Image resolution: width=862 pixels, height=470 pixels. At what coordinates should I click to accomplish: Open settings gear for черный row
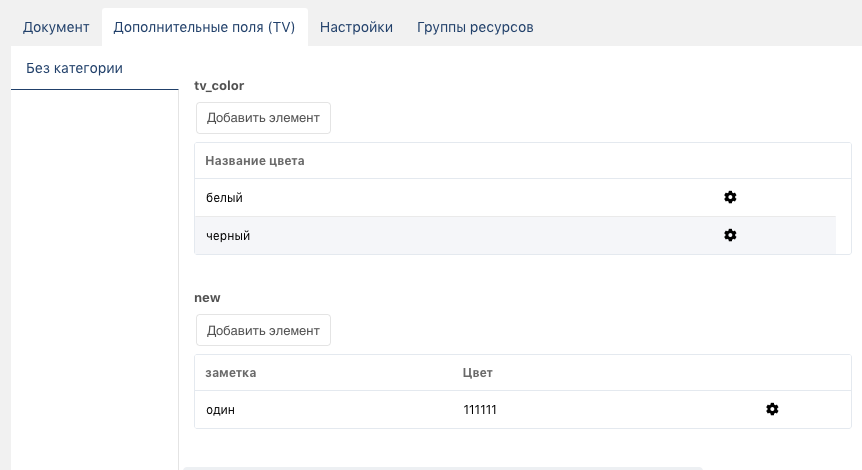click(730, 235)
